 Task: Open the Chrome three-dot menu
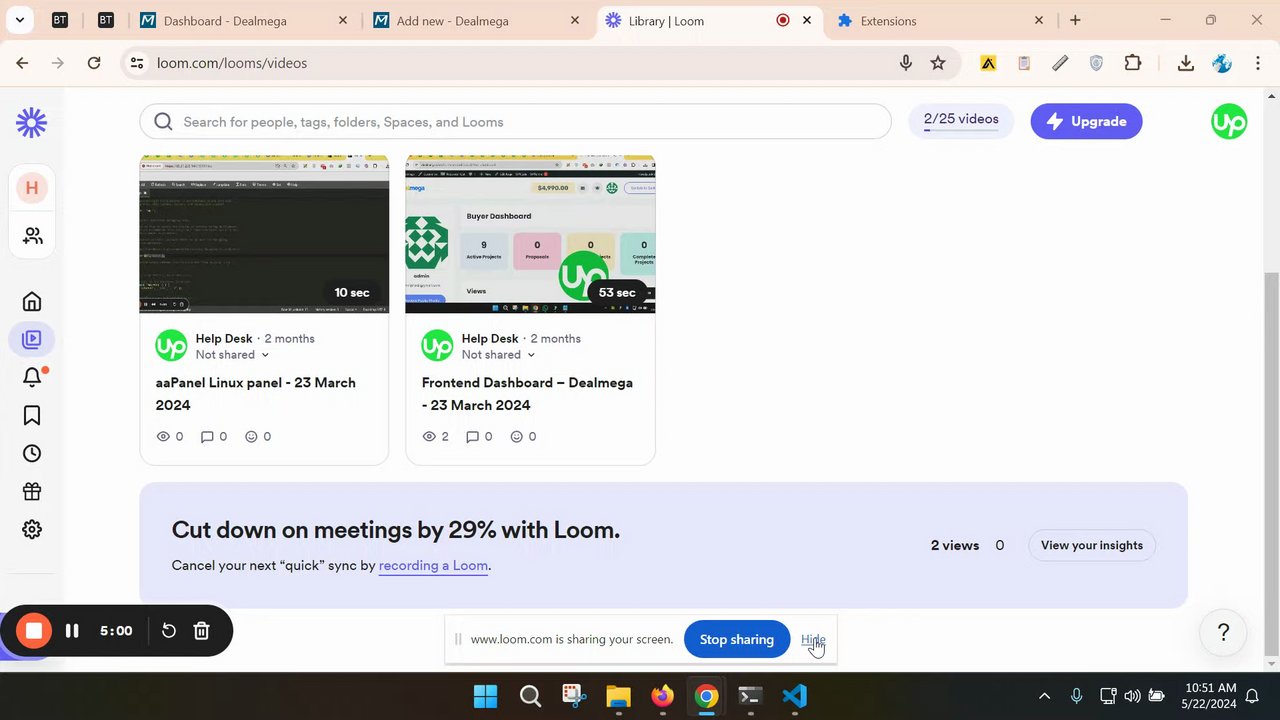click(1257, 63)
